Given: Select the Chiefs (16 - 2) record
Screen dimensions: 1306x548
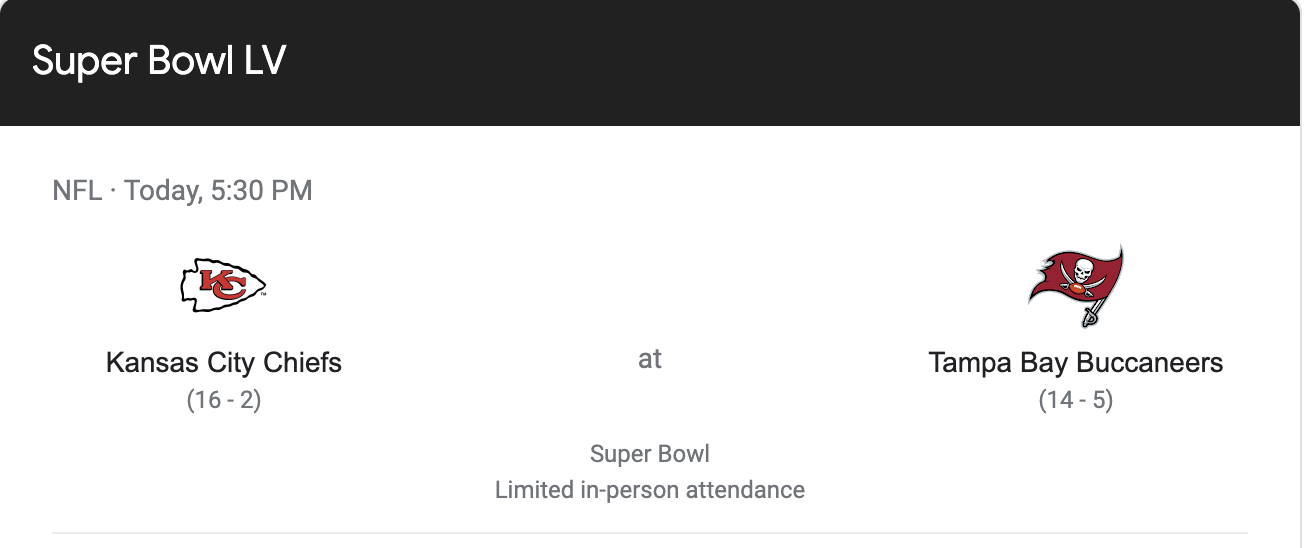Looking at the screenshot, I should click(x=223, y=401).
